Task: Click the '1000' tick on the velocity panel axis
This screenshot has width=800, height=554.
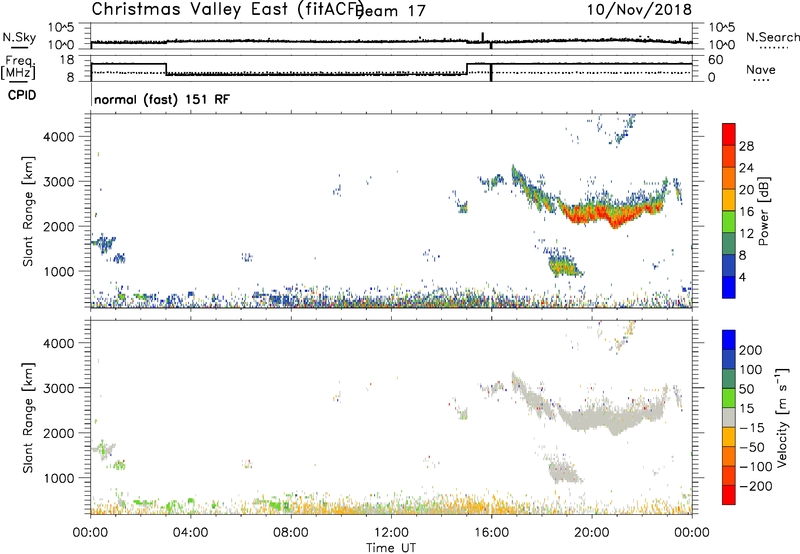Action: click(58, 478)
